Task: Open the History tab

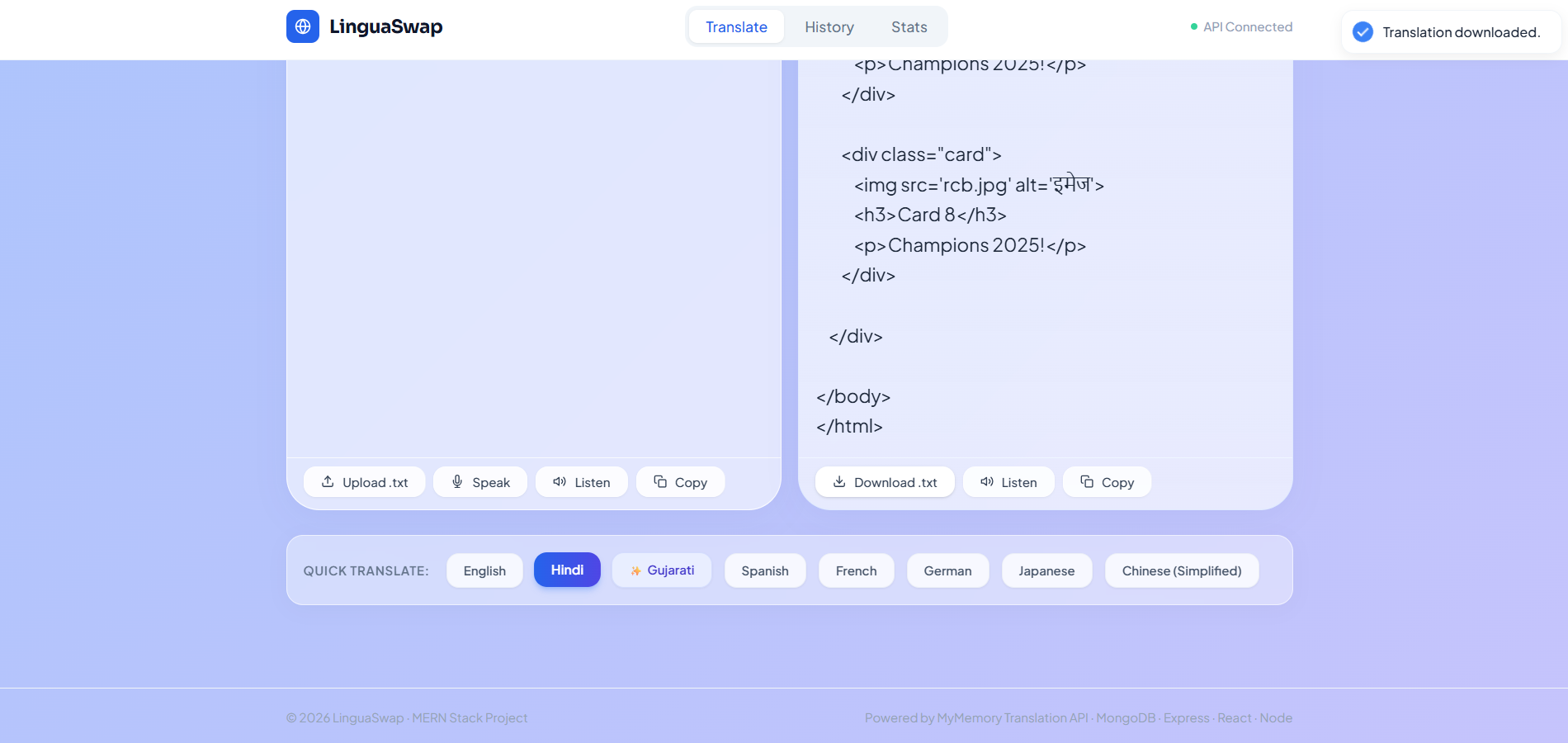Action: (x=829, y=27)
